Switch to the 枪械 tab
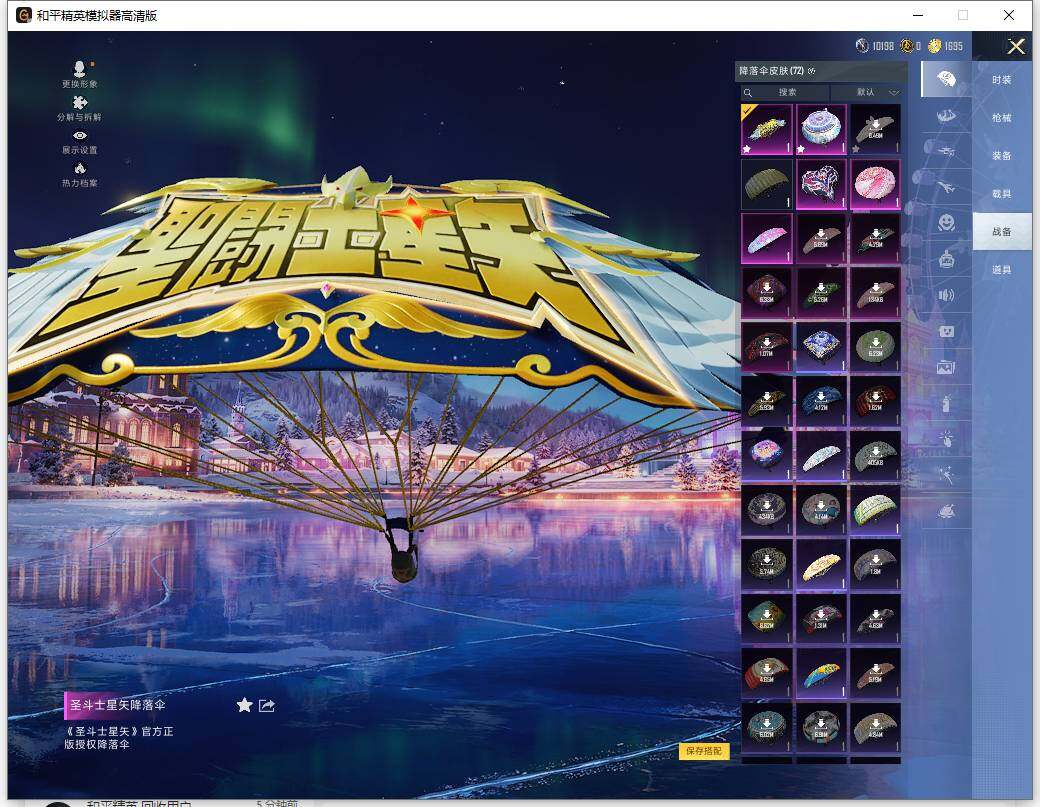This screenshot has height=807, width=1040. (1002, 117)
